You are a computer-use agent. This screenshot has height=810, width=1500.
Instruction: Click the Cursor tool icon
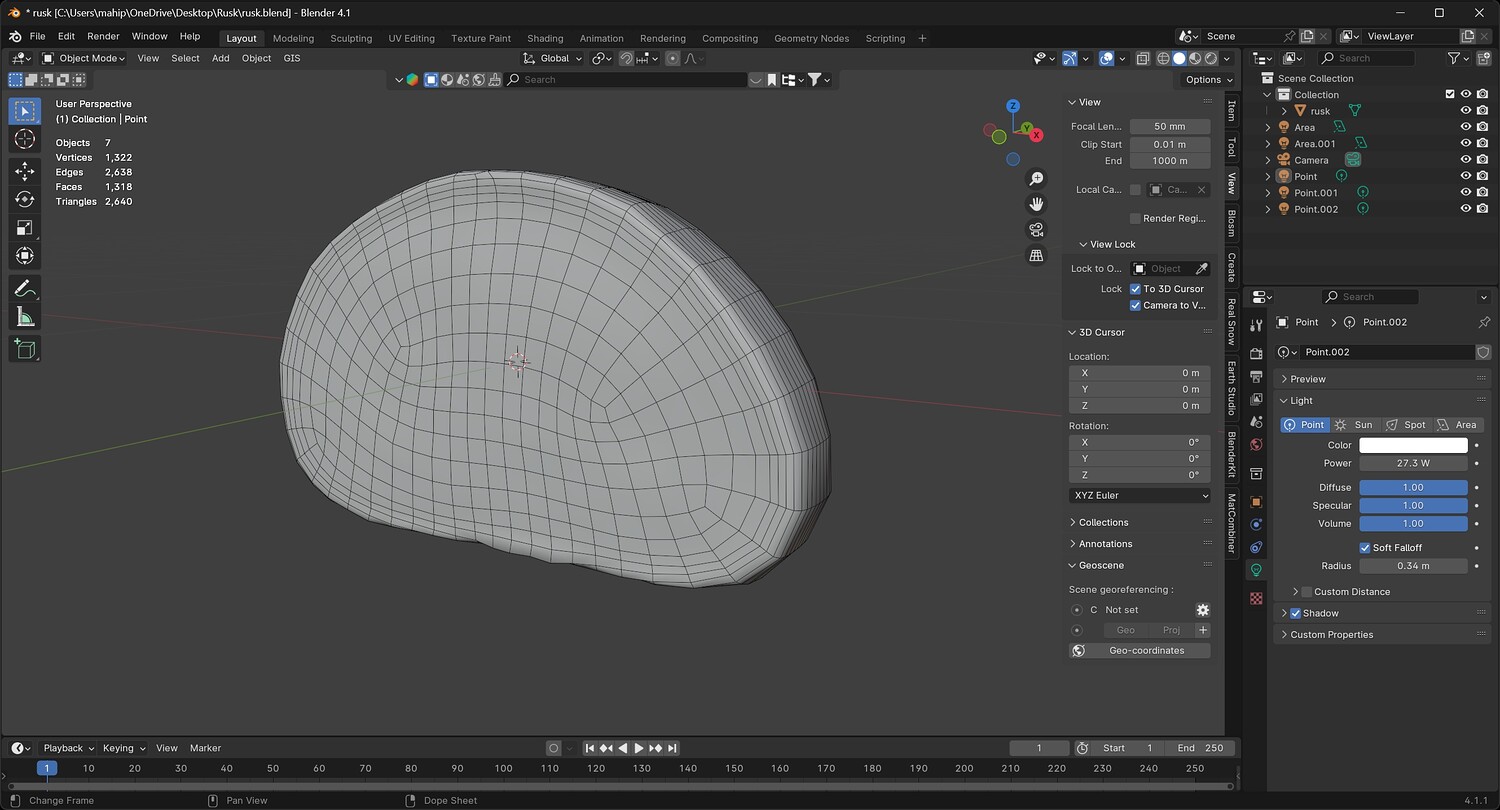pos(25,139)
